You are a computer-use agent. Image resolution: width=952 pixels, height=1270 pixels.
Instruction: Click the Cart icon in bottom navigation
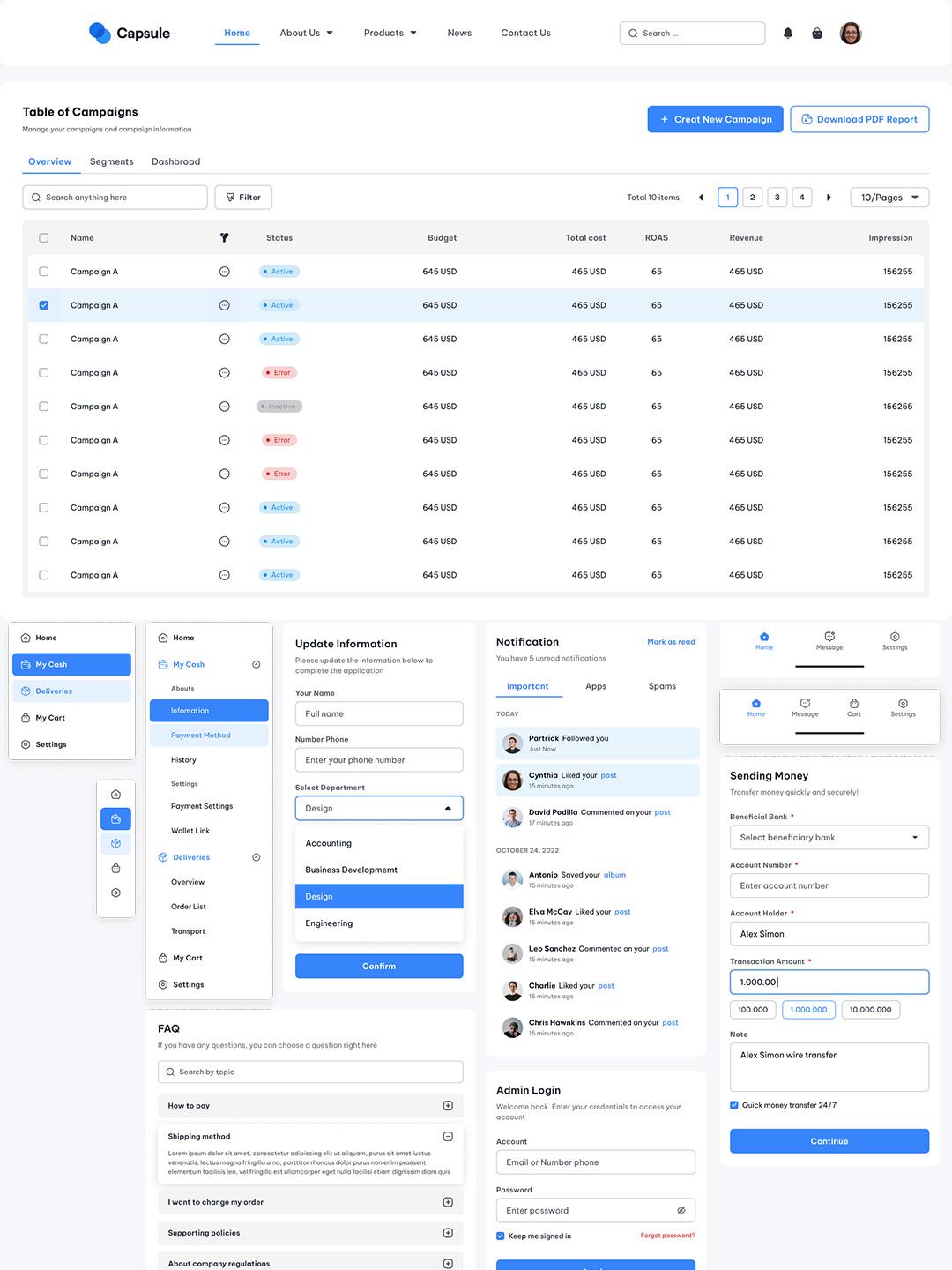853,707
